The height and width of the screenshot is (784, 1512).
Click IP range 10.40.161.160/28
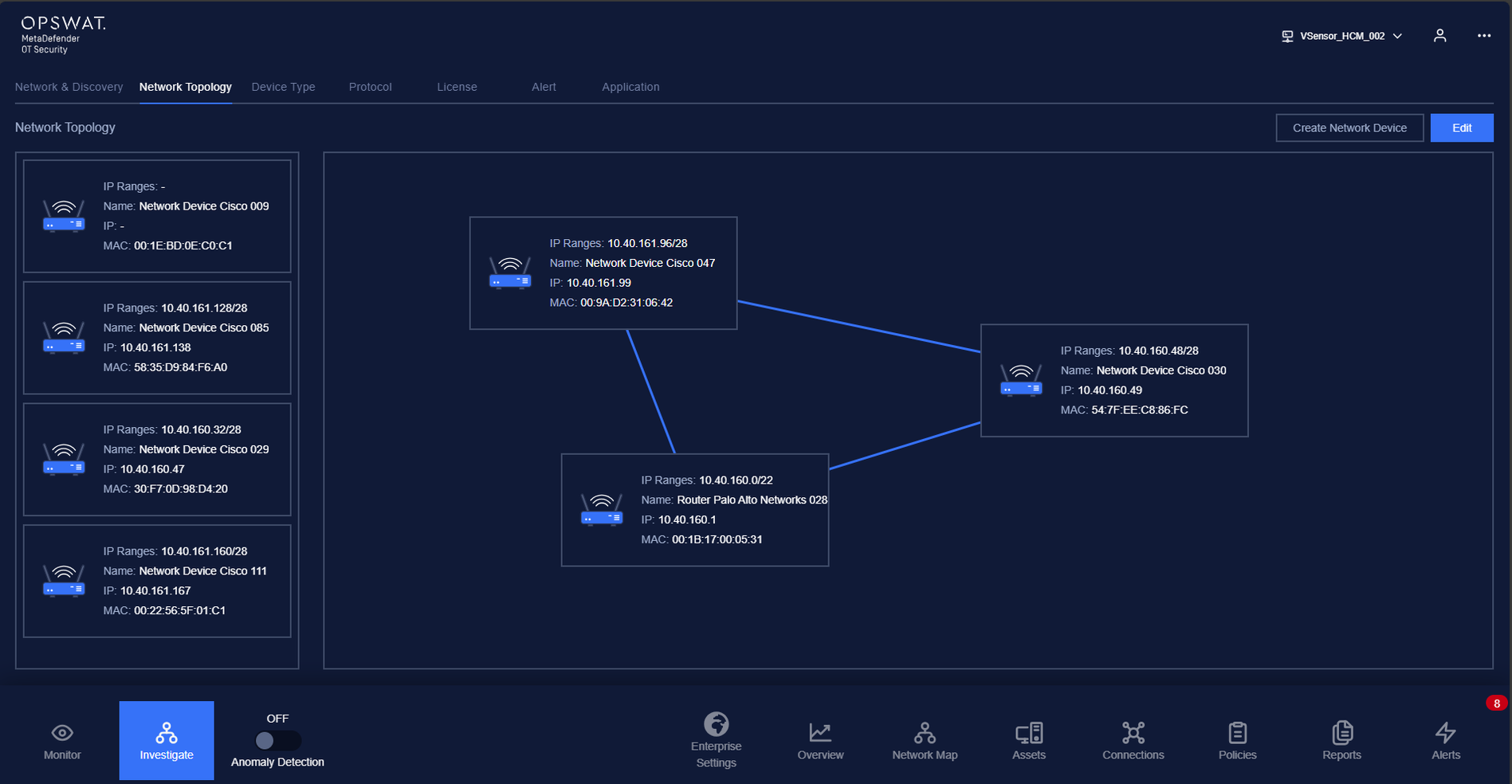[204, 551]
